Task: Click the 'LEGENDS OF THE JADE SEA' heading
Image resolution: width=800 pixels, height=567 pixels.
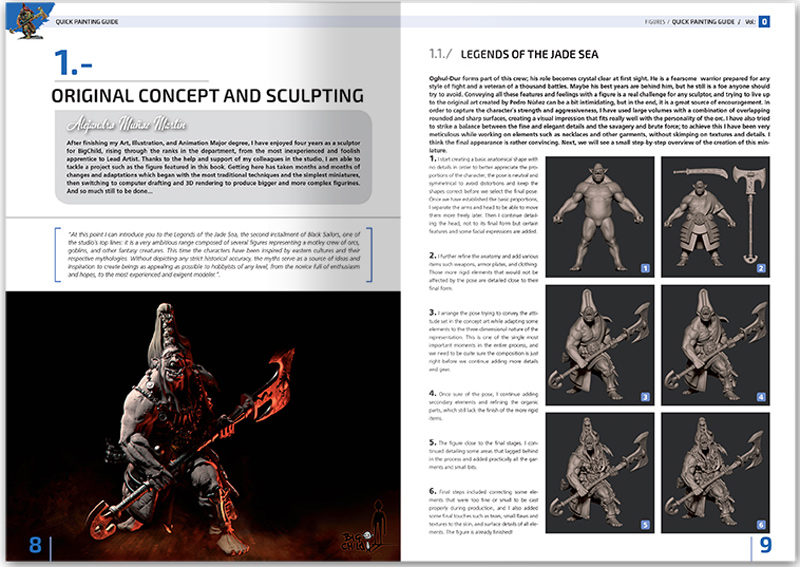Action: (x=530, y=54)
